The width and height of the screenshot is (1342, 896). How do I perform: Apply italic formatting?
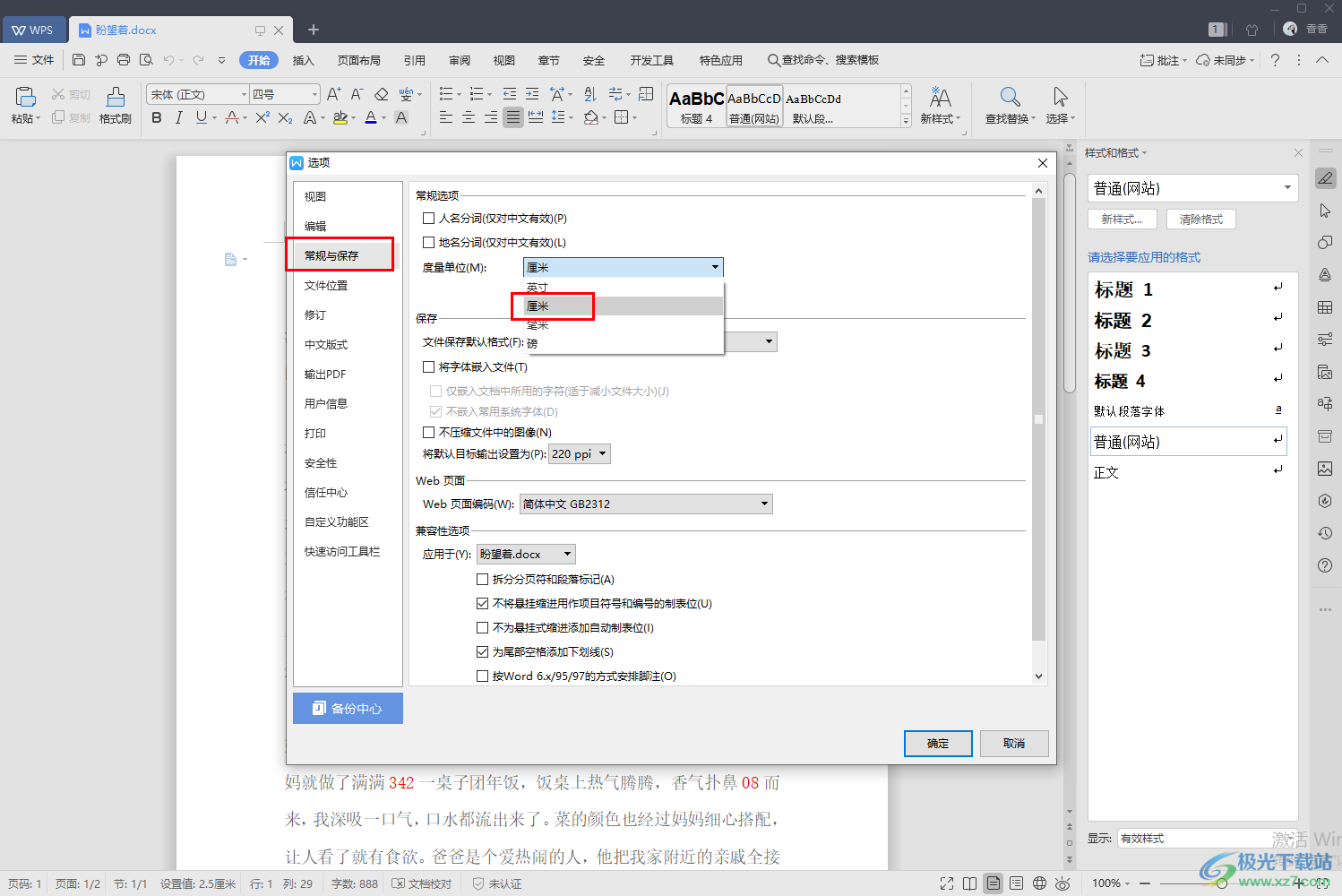tap(179, 117)
